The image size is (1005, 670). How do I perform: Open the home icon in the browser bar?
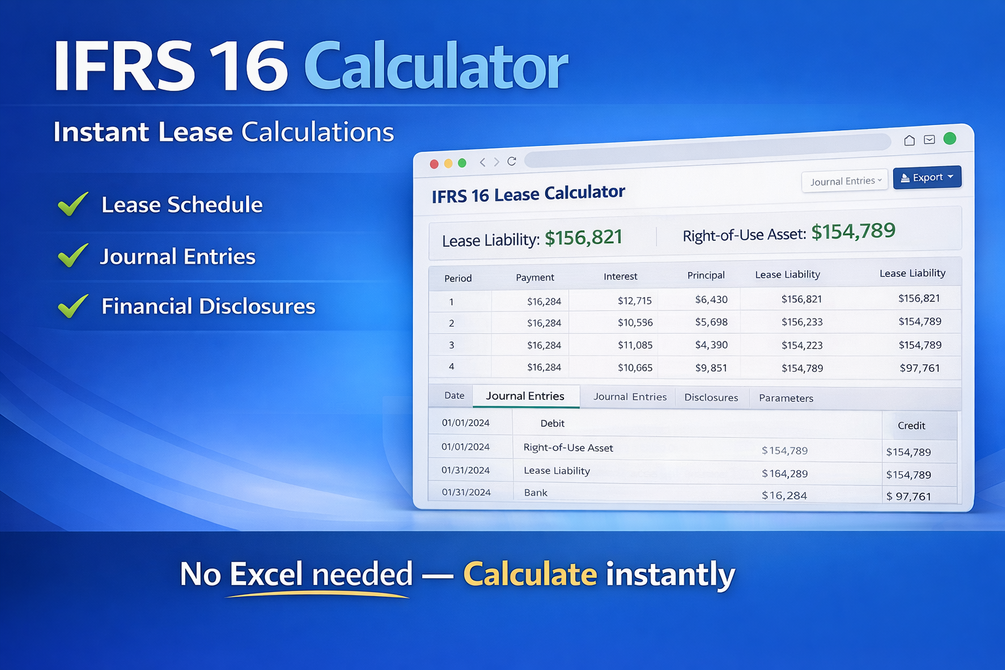point(909,140)
